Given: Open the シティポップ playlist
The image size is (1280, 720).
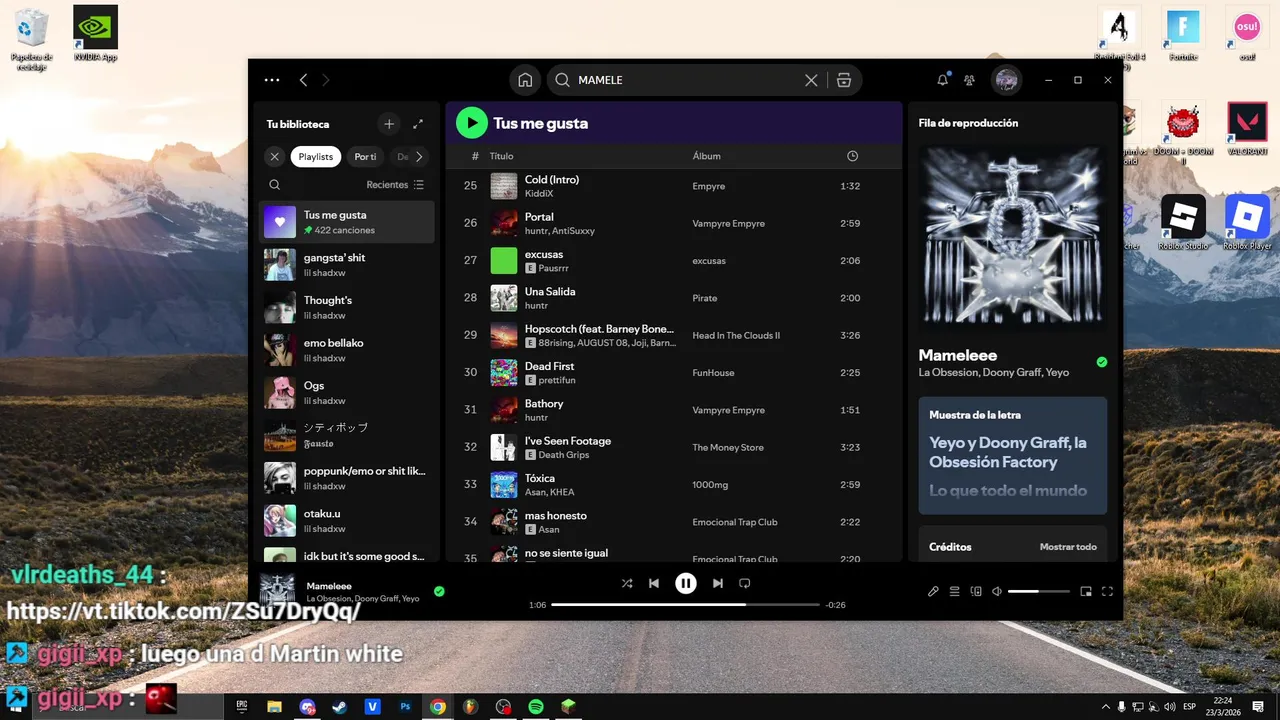Looking at the screenshot, I should pyautogui.click(x=347, y=435).
